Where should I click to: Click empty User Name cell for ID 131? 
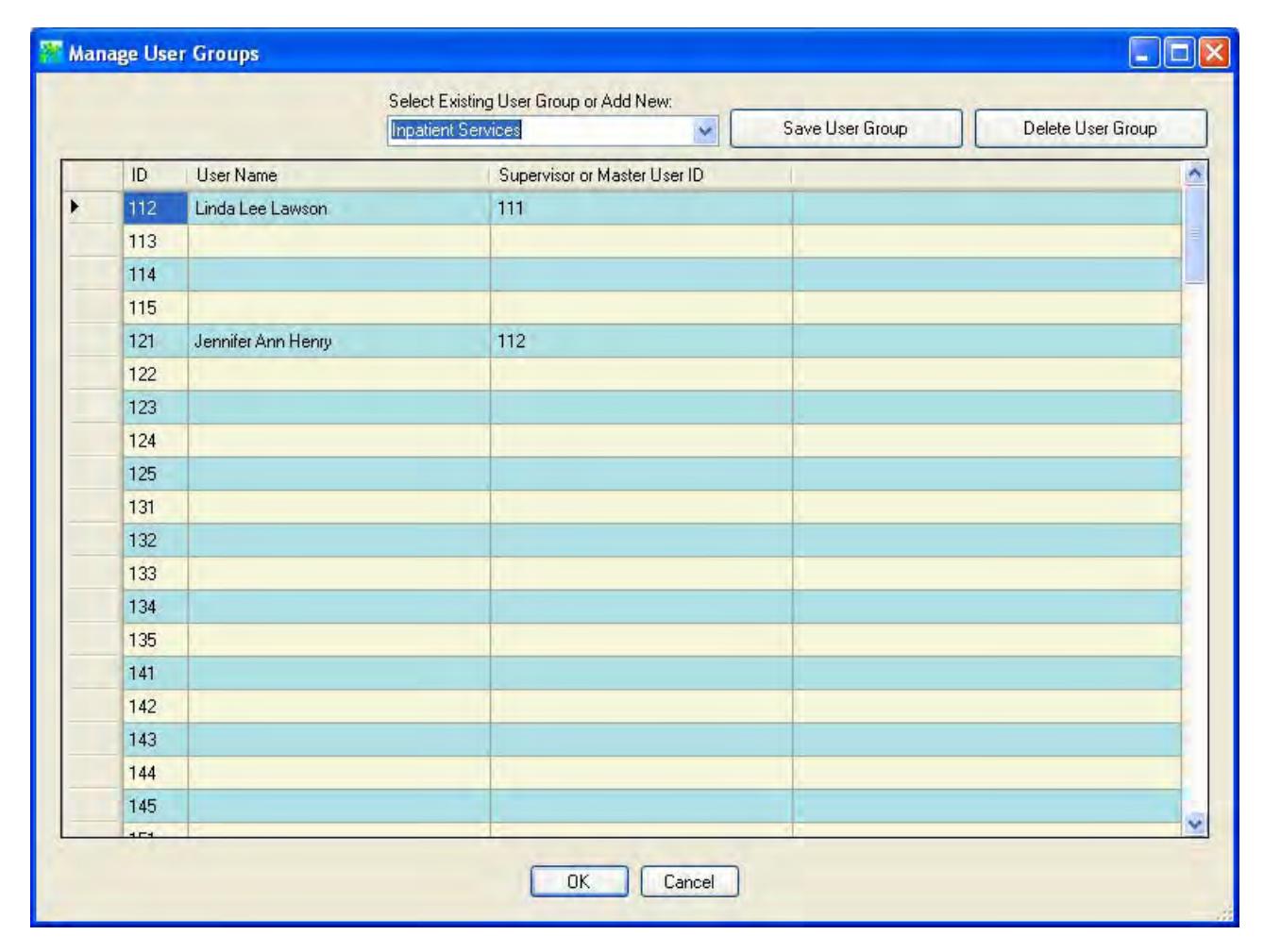coord(339,508)
